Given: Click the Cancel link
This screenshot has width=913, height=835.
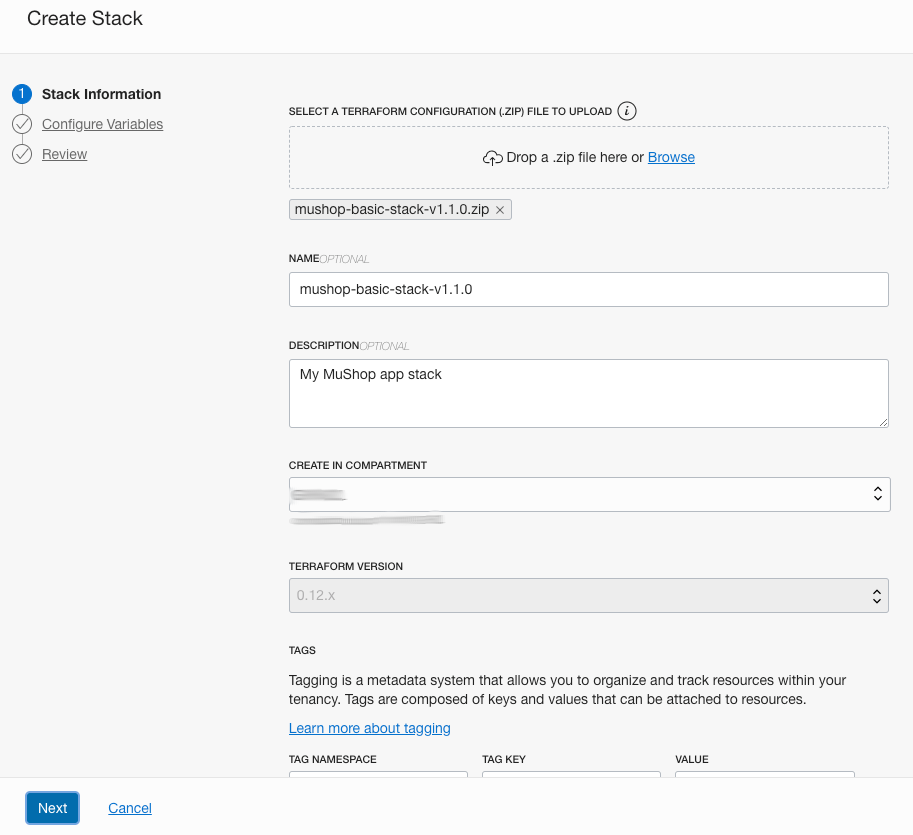Looking at the screenshot, I should pos(129,808).
